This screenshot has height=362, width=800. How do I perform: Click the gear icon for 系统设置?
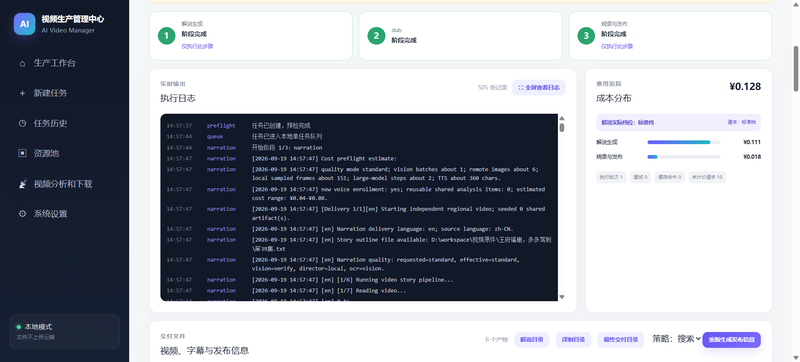click(22, 214)
